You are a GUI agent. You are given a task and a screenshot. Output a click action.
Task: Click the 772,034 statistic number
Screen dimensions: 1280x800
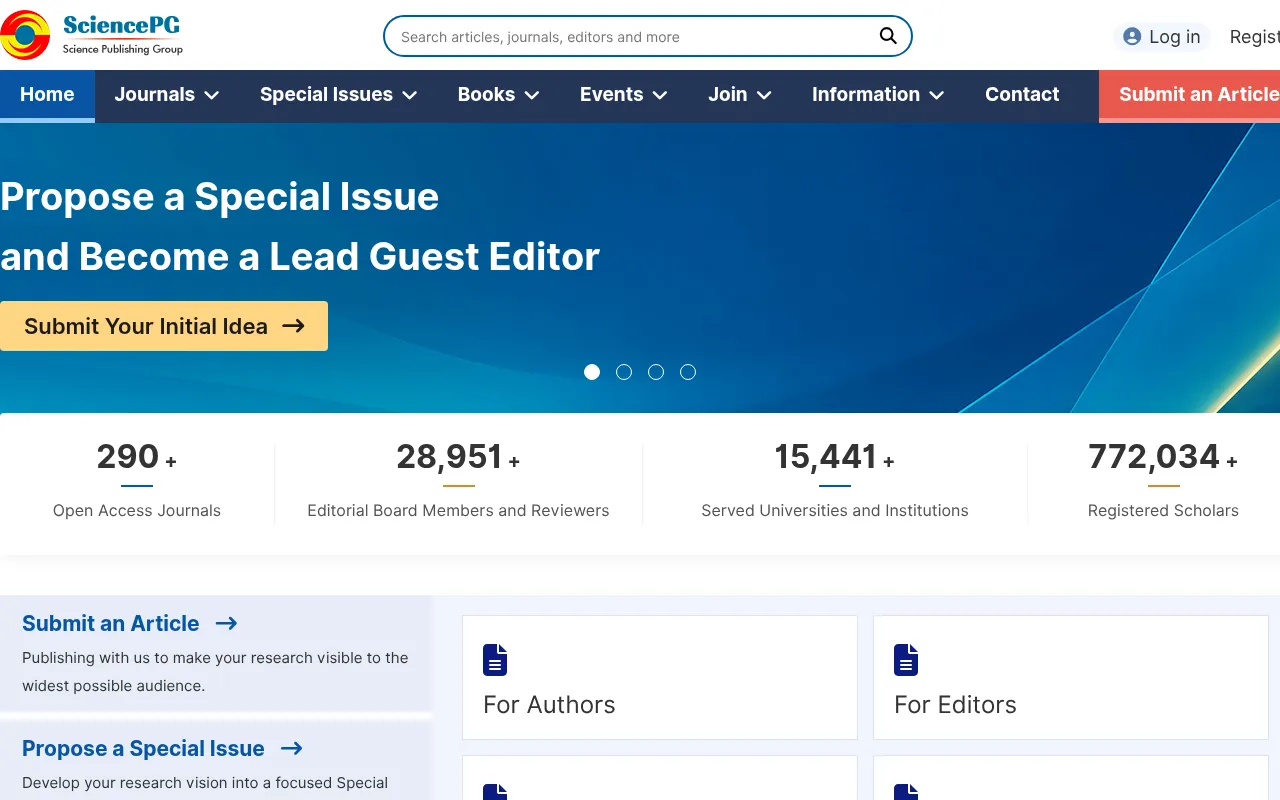point(1154,457)
